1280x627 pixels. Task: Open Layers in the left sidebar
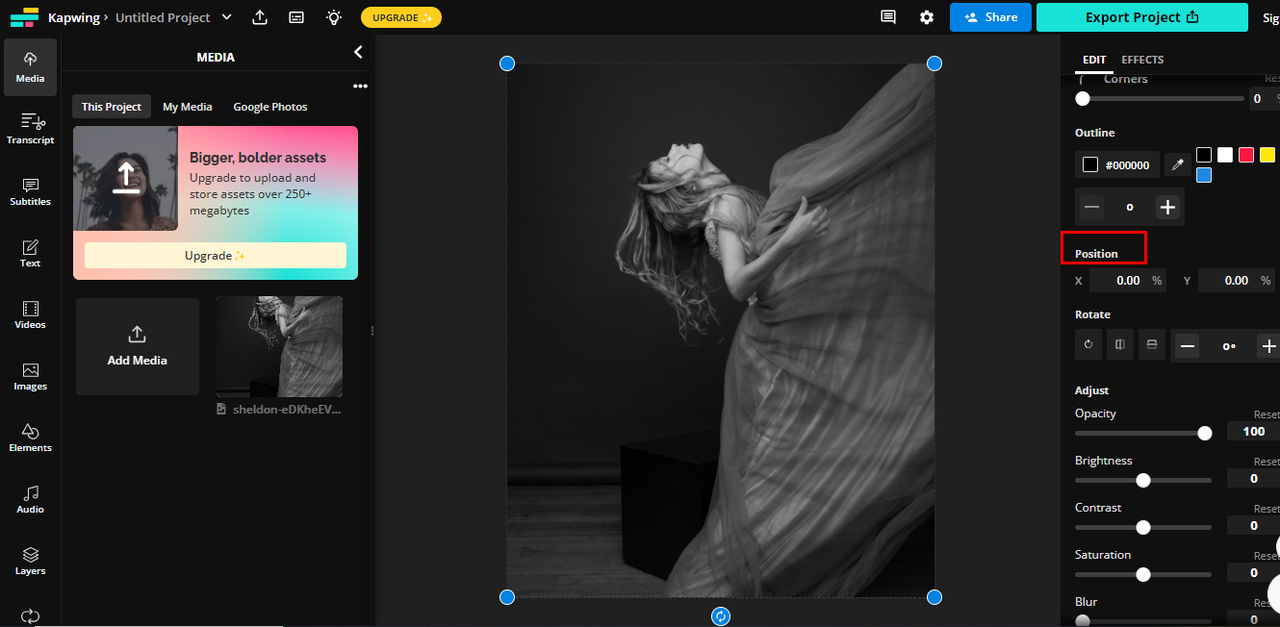pos(30,561)
